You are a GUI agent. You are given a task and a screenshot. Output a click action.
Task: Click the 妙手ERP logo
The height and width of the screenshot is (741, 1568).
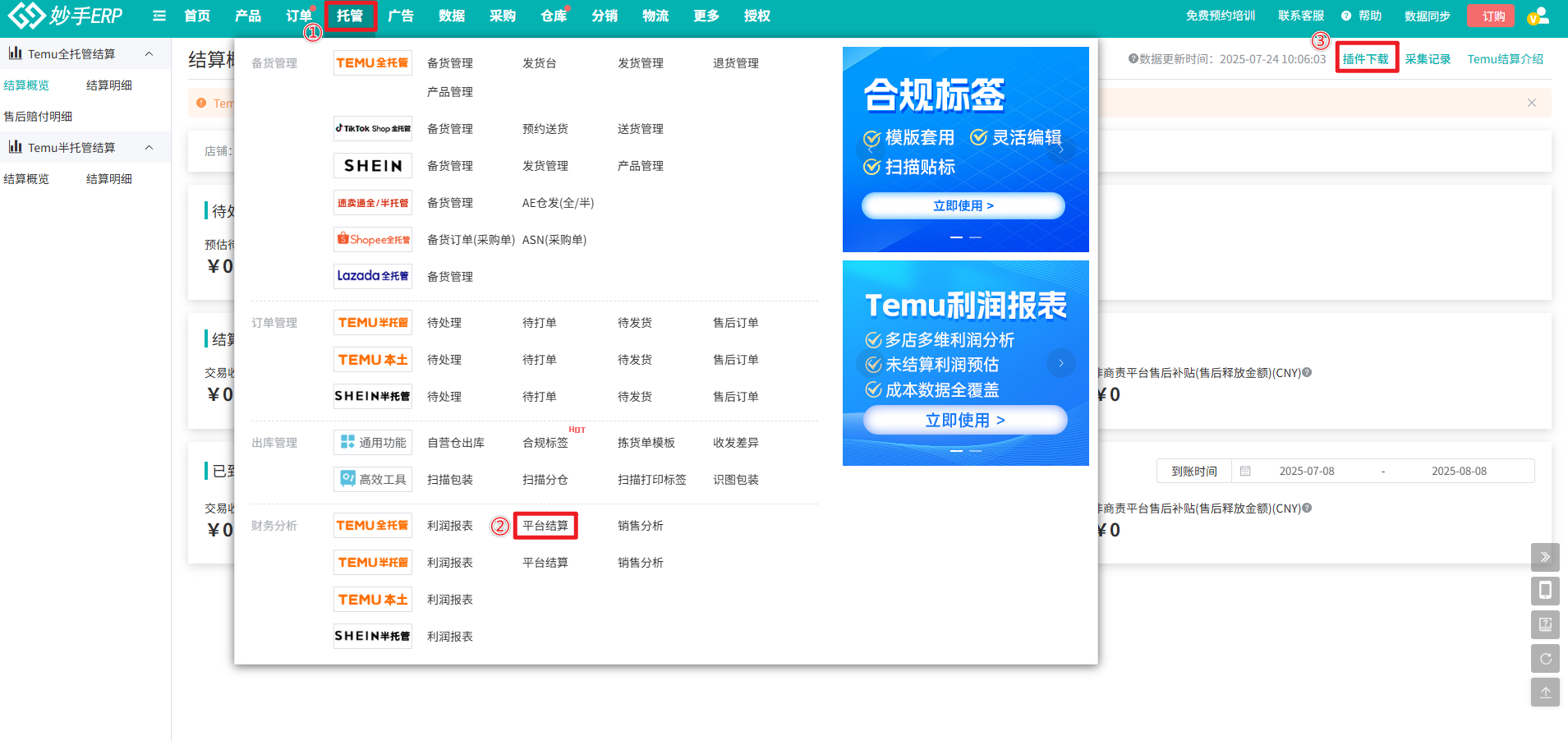coord(66,15)
